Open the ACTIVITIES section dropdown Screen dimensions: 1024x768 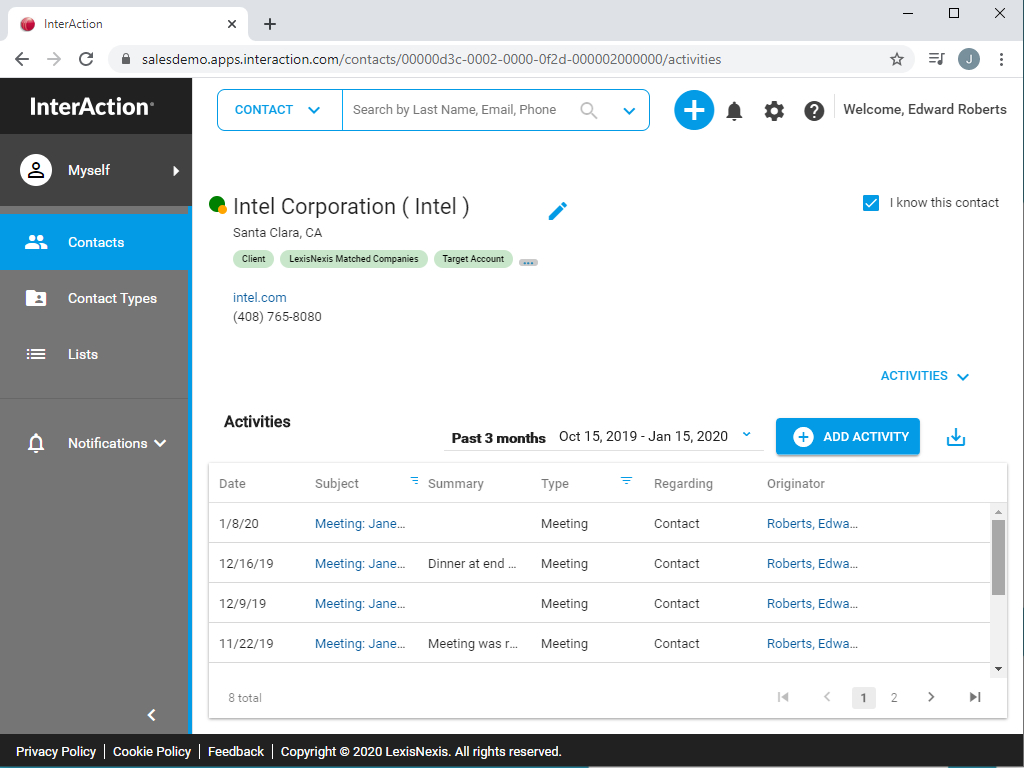[x=924, y=376]
